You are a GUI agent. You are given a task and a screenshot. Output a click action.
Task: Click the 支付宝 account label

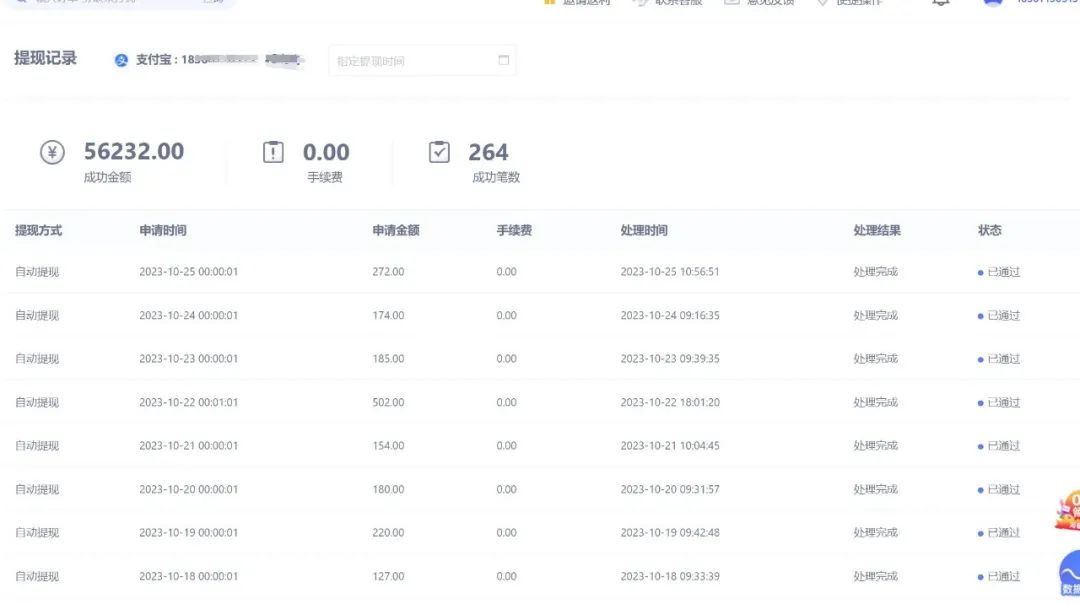pos(156,60)
